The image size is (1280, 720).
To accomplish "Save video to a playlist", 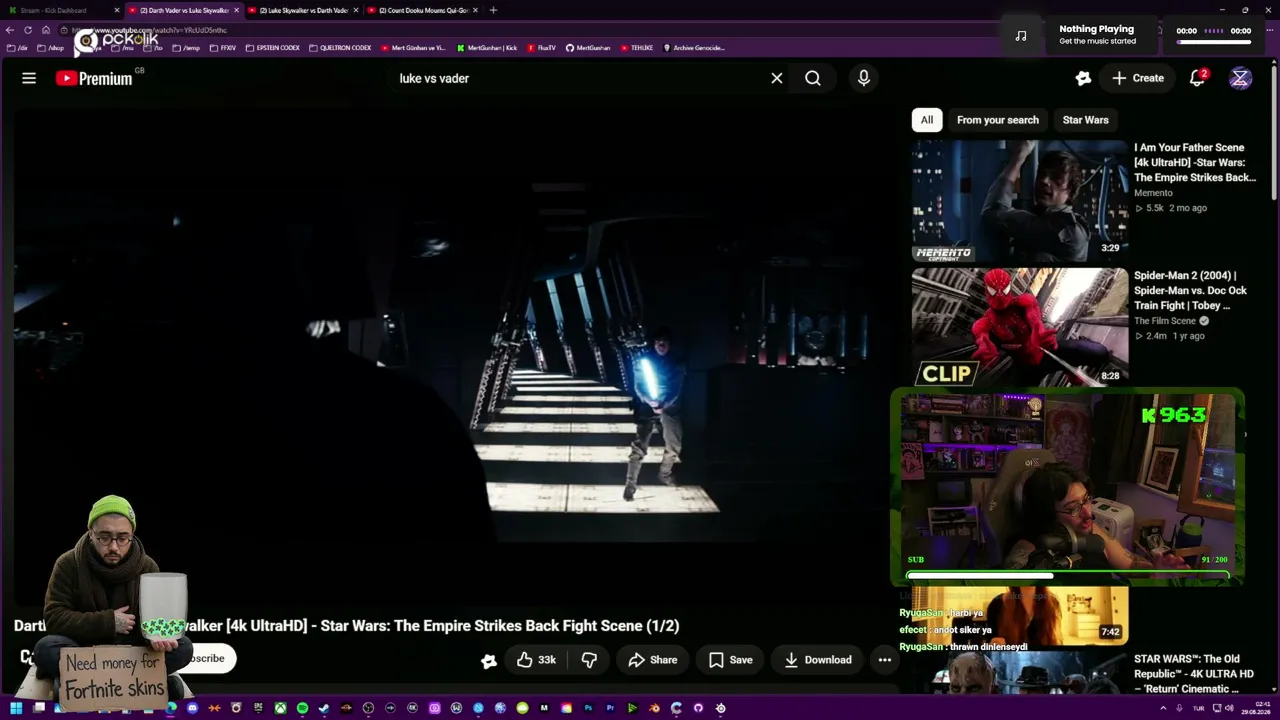I will [731, 660].
